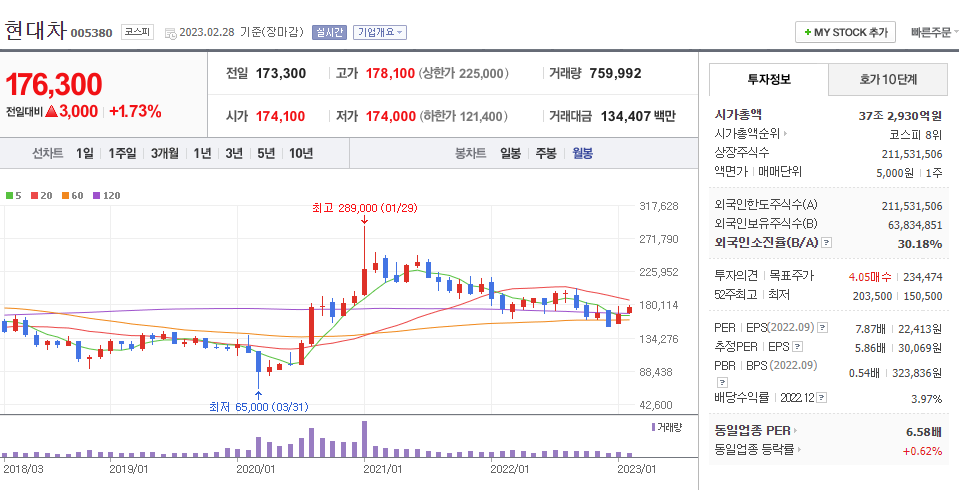Switch to the 호가10단계 tab
Screen dimensions: 959x490
coord(888,80)
